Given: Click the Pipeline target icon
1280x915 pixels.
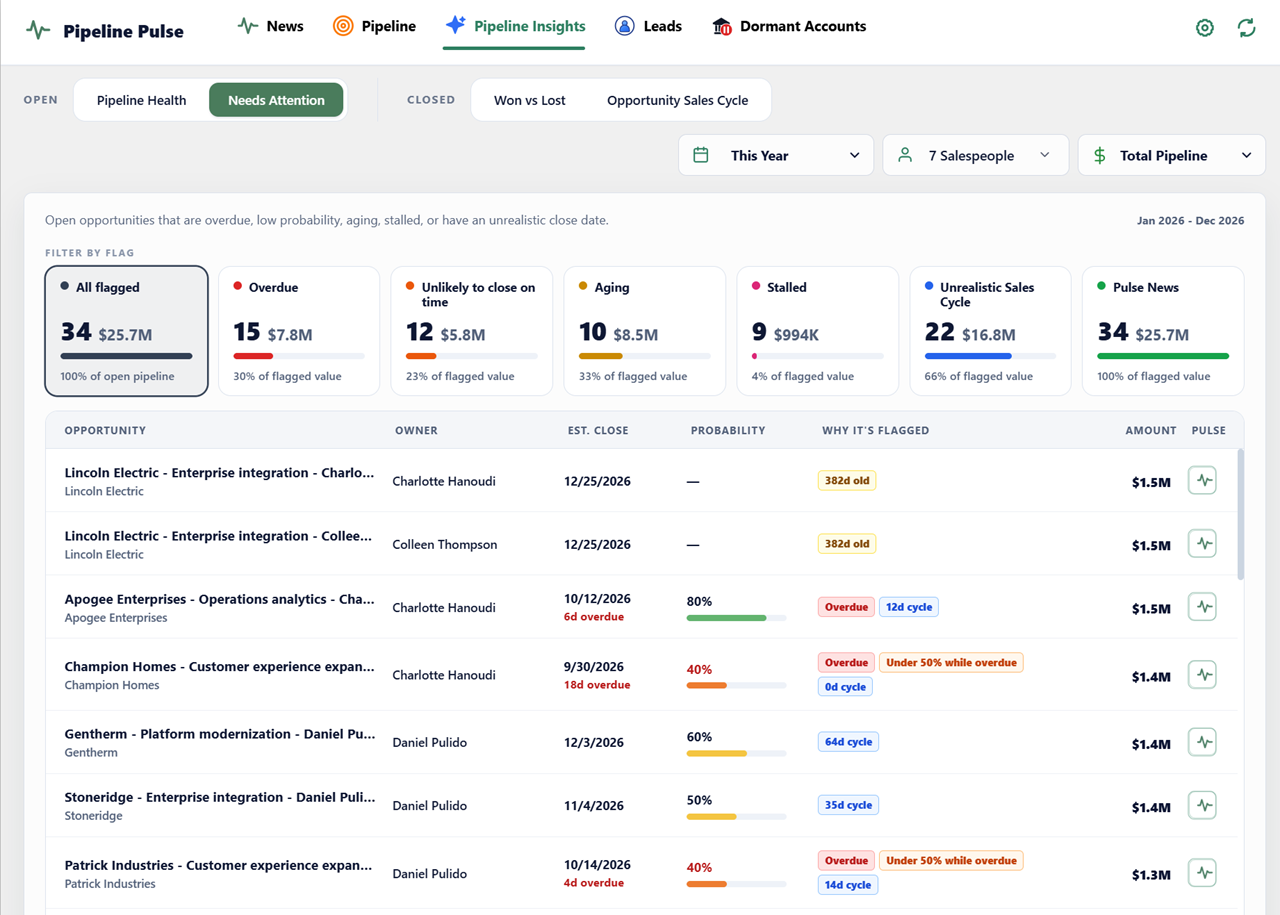Looking at the screenshot, I should point(343,26).
